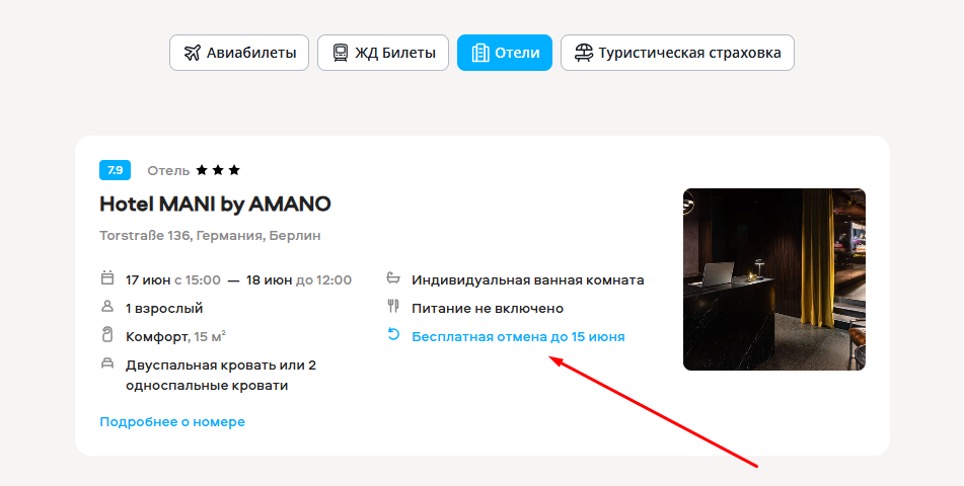Click the fork and knife meal icon
The height and width of the screenshot is (486, 964).
click(393, 306)
